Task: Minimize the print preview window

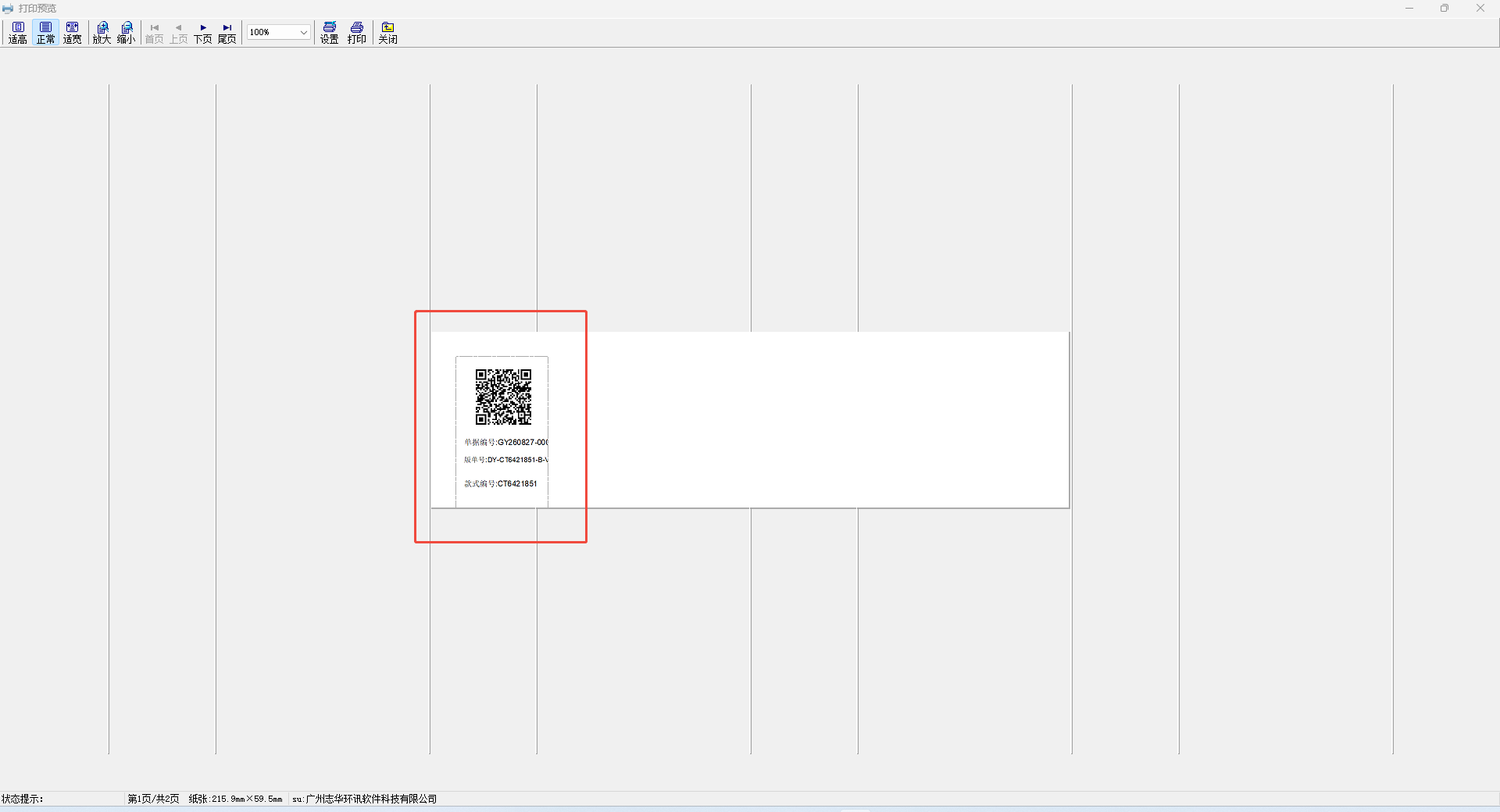Action: pos(1409,9)
